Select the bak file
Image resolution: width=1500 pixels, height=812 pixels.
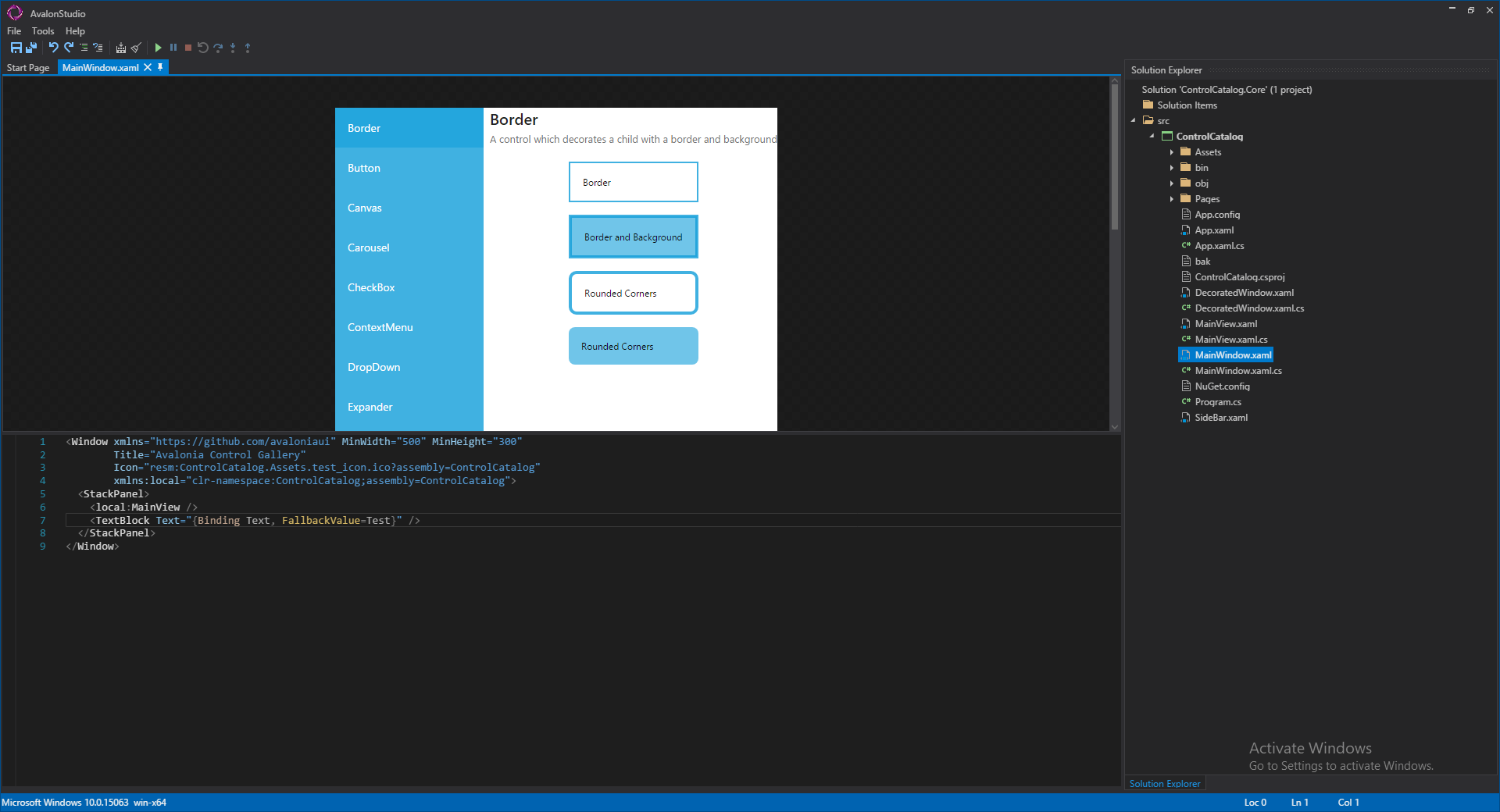click(x=1195, y=262)
